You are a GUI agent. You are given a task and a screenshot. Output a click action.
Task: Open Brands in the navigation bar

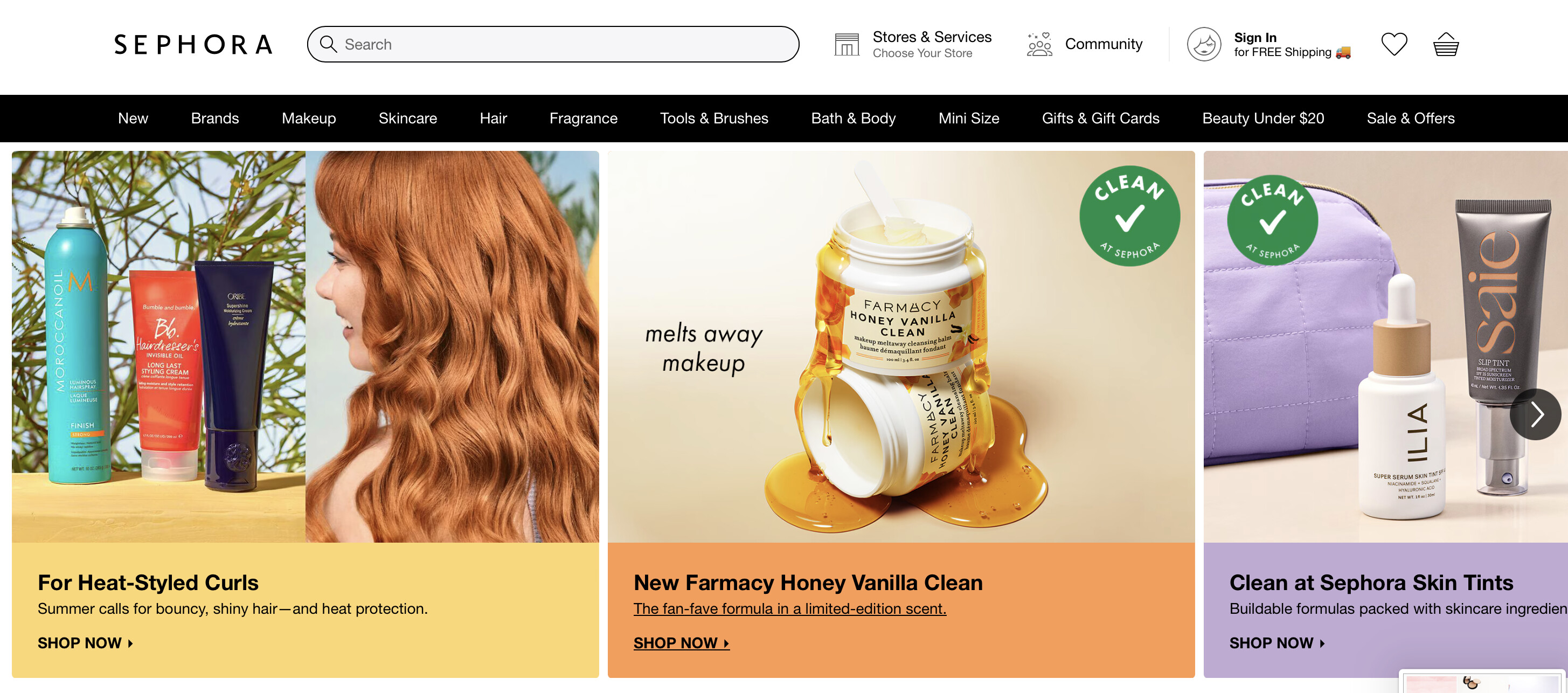pyautogui.click(x=215, y=118)
